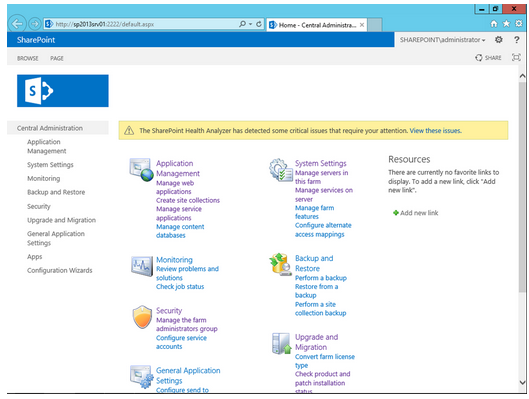Click the System Settings gear checklist icon
This screenshot has height=399, width=529.
(280, 170)
